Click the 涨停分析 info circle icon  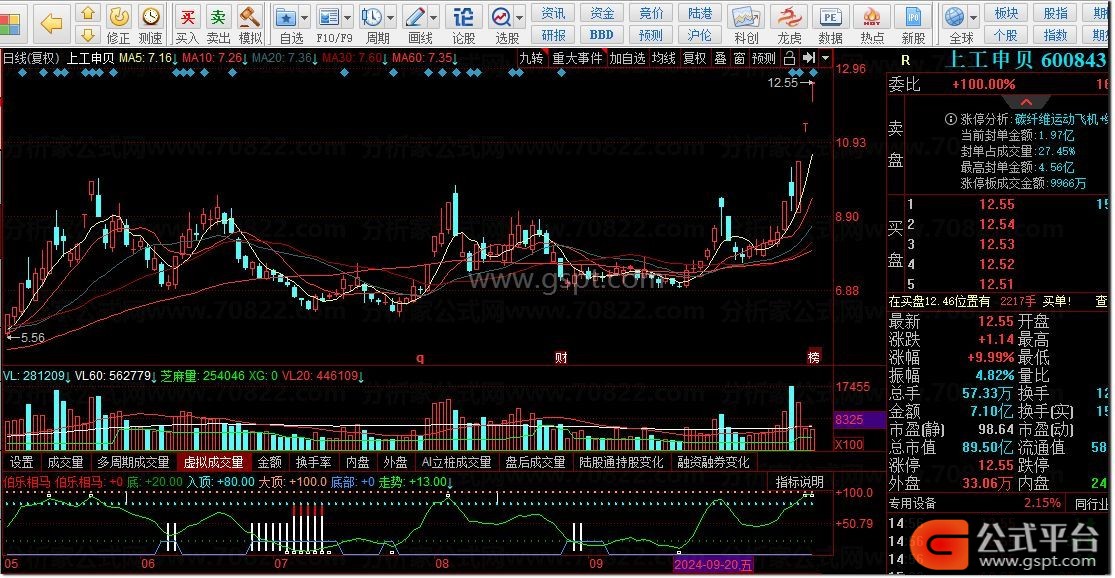pyautogui.click(x=950, y=119)
